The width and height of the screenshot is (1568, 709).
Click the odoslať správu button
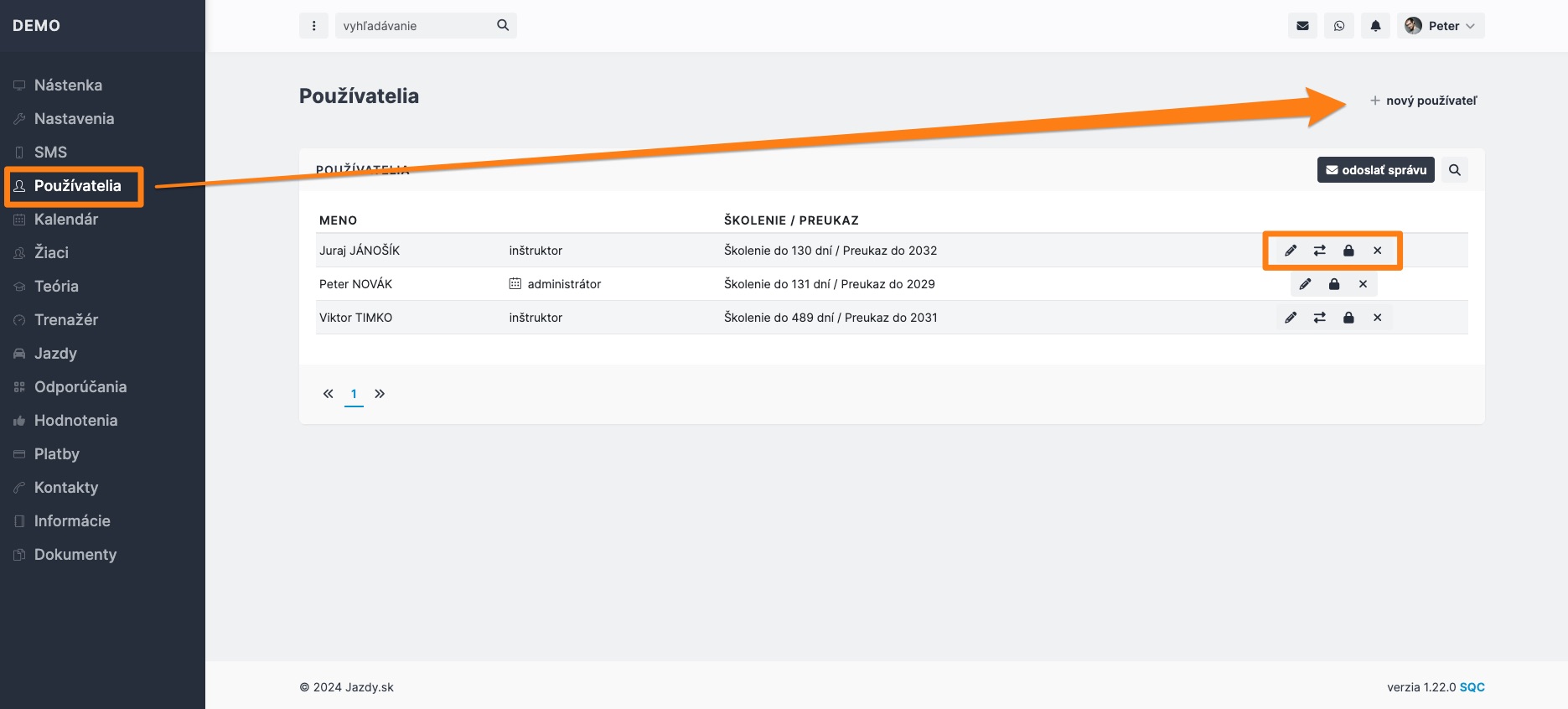click(x=1375, y=170)
